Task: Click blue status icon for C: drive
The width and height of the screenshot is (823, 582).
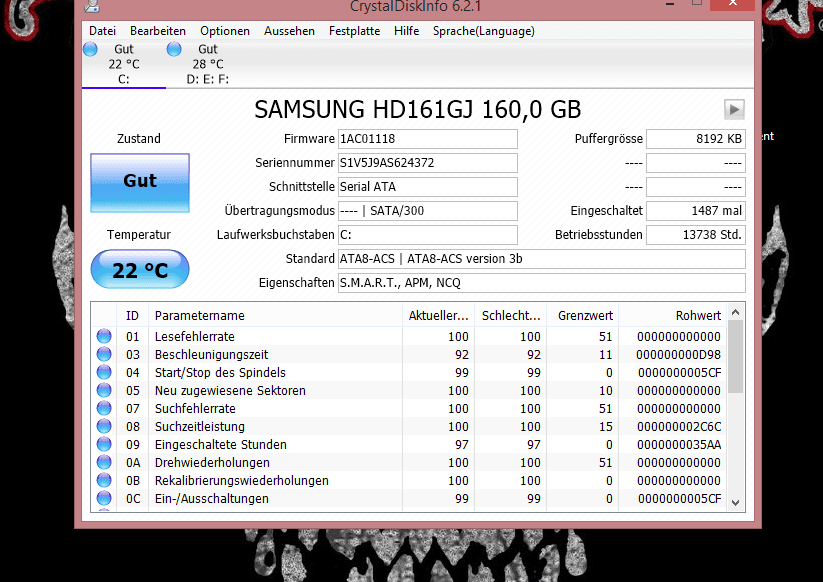Action: [90, 49]
